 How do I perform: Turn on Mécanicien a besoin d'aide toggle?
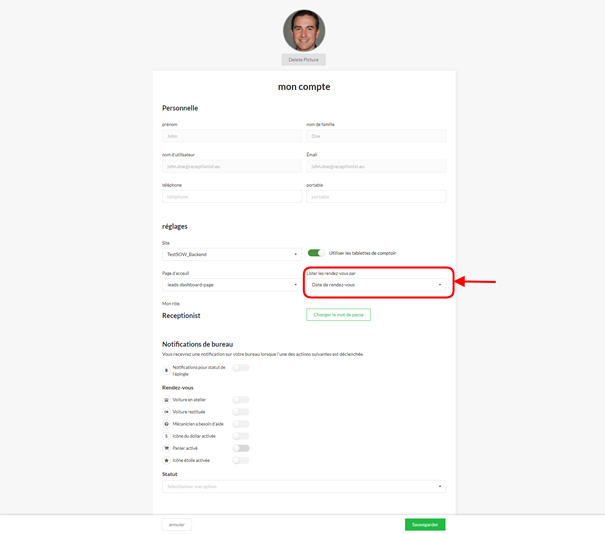(241, 424)
